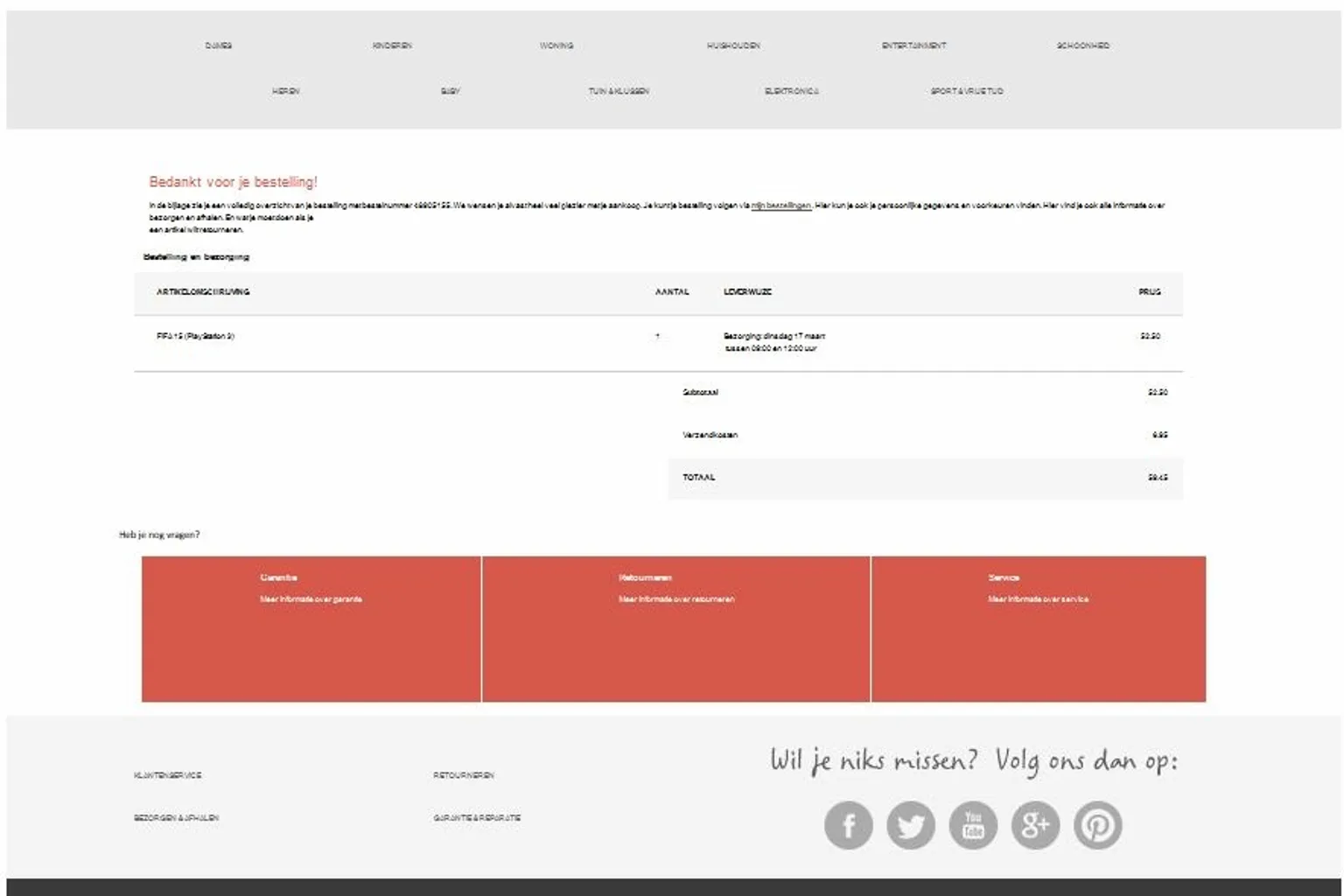
Task: Select the Wonen menu item
Action: coord(556,45)
